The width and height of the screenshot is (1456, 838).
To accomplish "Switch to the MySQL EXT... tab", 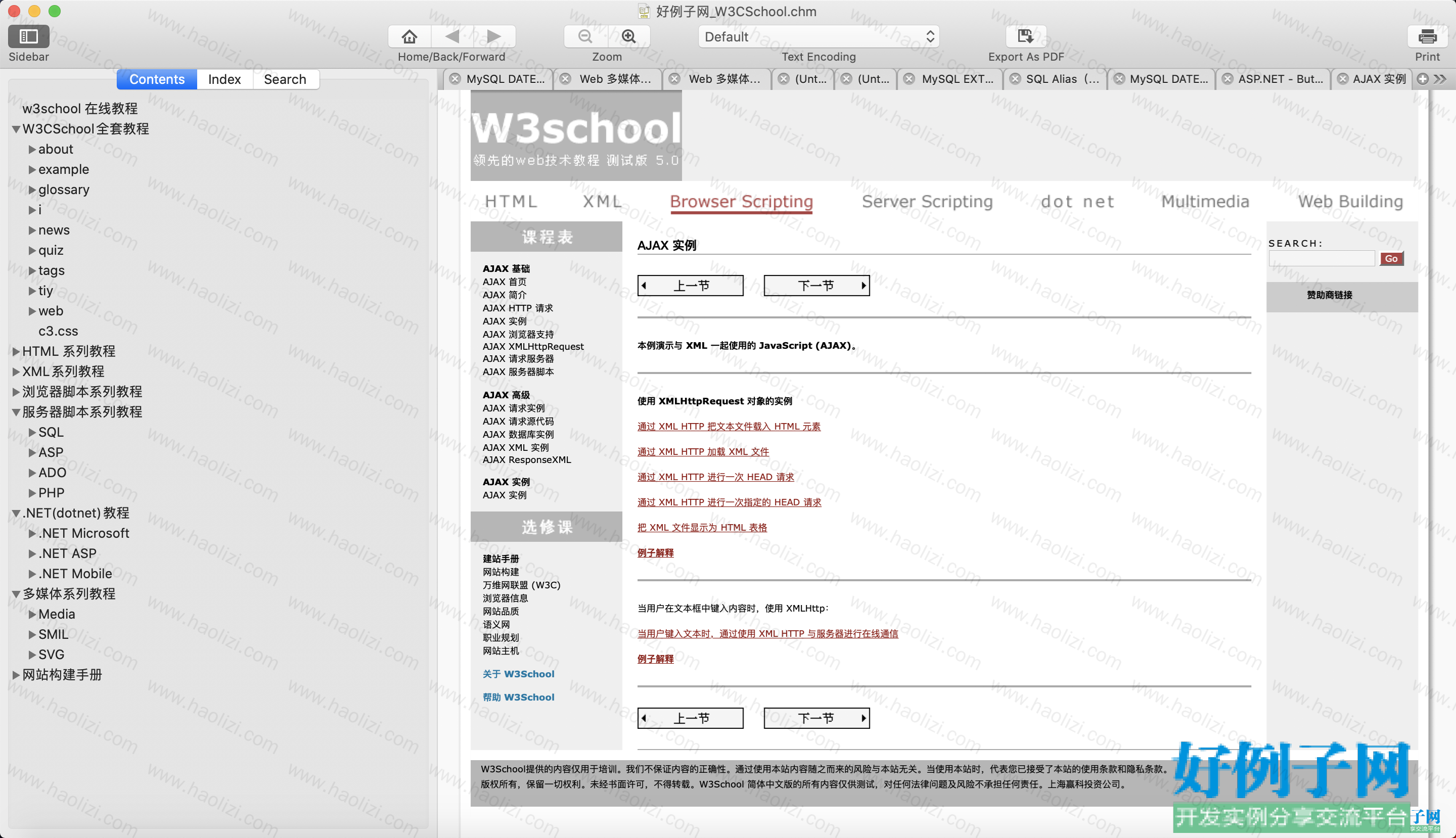I will [950, 79].
